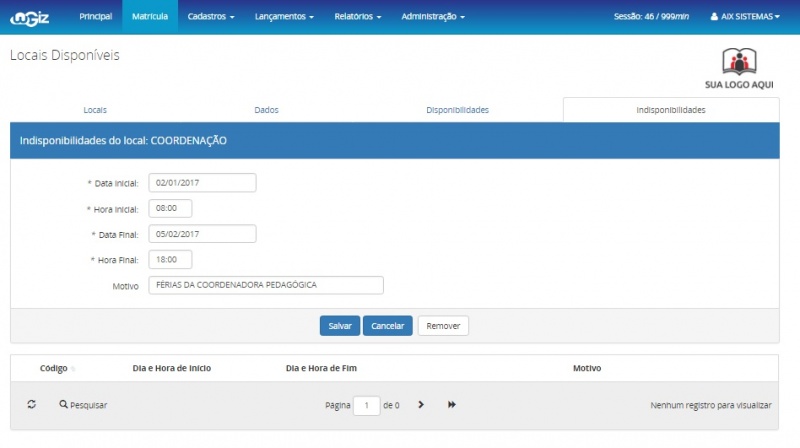Click the Sessão: 46 / 999min indicator
Image resolution: width=800 pixels, height=448 pixels.
coord(651,16)
